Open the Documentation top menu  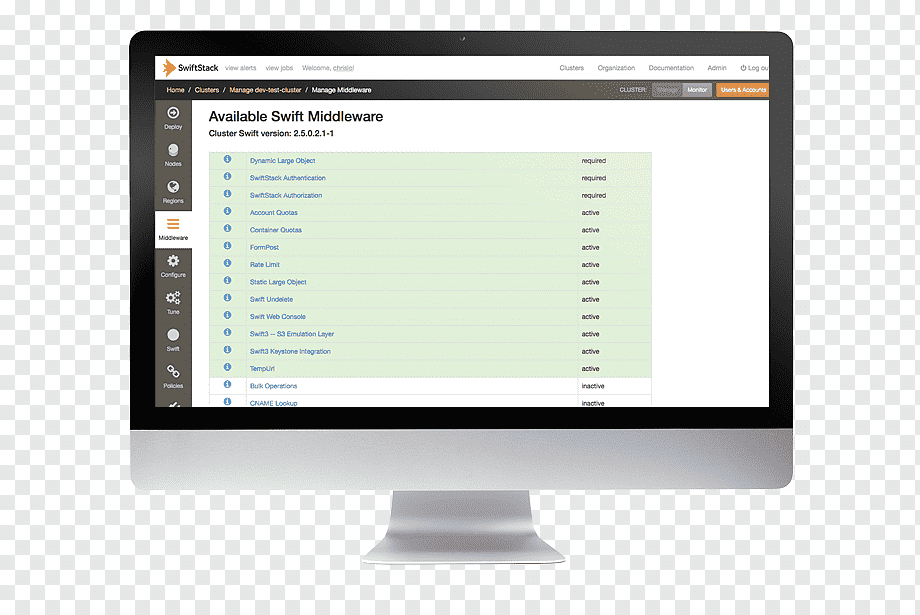tap(671, 68)
